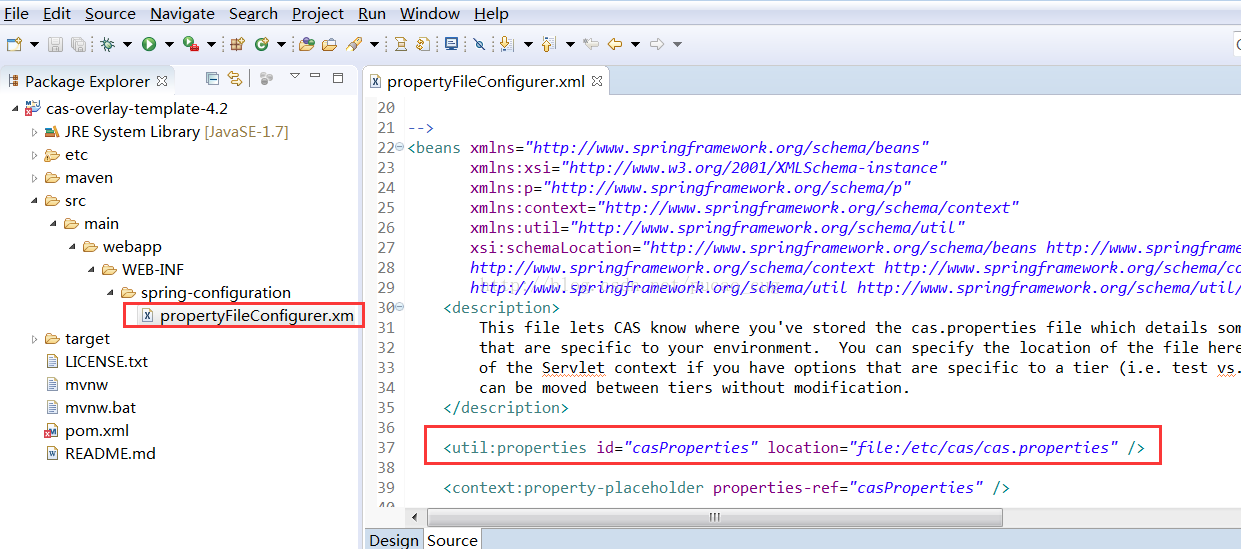Screen dimensions: 1241x549
Task: Open the File menu
Action: 16,14
